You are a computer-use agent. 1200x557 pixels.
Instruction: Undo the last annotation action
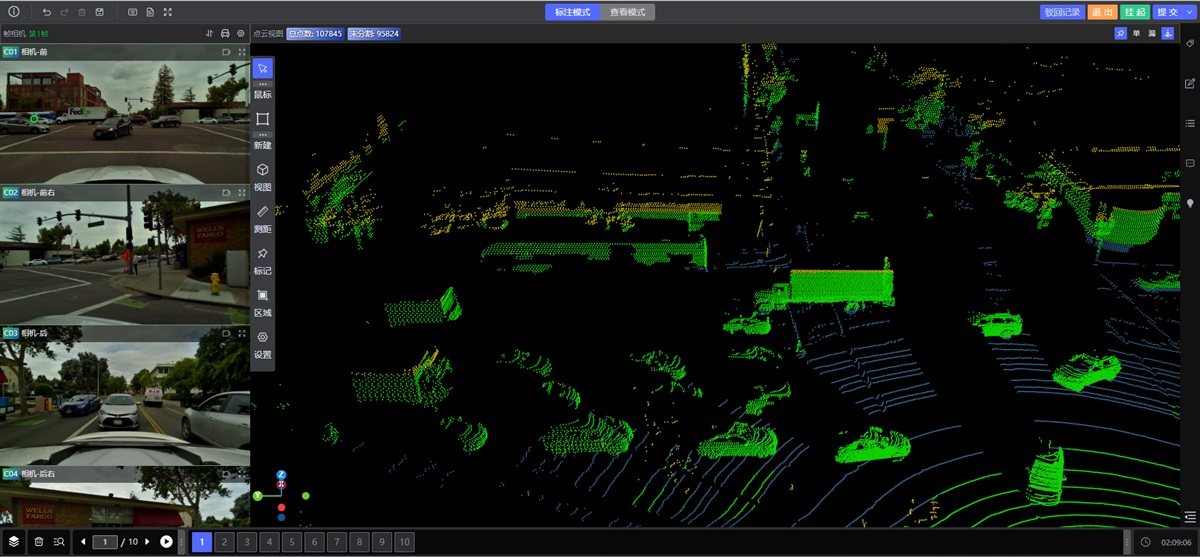[47, 12]
